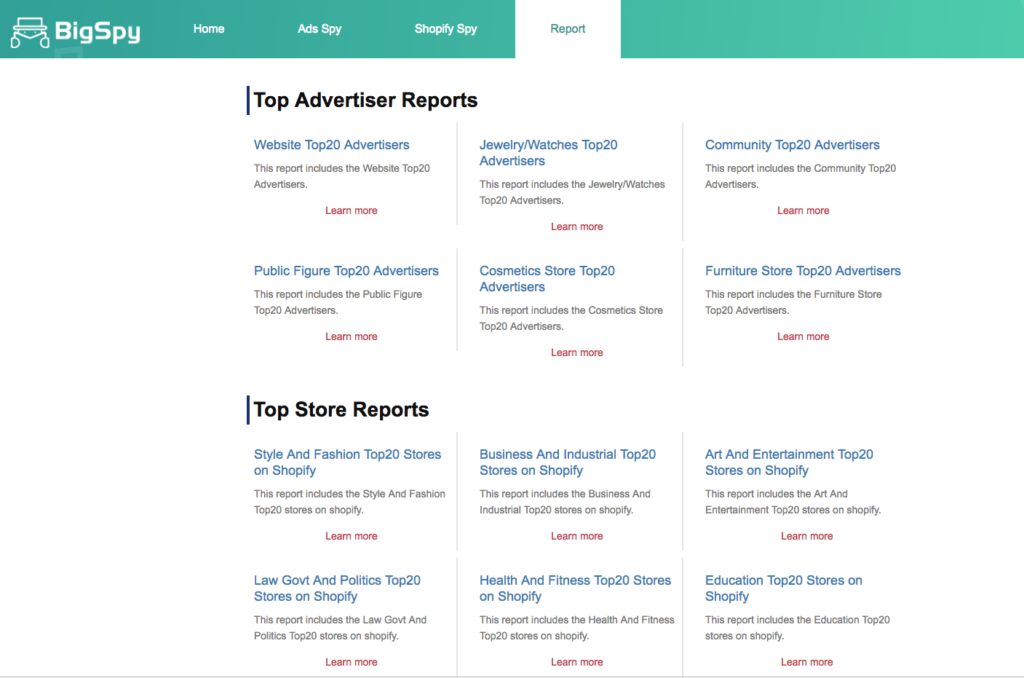Click text 'This report includes the Community Top20 Advertisers.'
Screen dimensions: 1024x678
800,176
